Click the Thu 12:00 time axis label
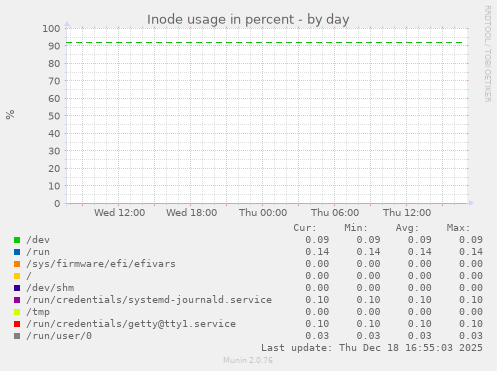497x371 pixels. pos(407,213)
